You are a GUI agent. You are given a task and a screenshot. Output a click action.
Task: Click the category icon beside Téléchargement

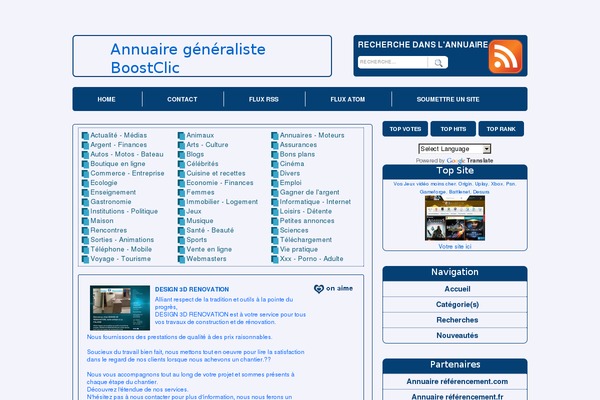pyautogui.click(x=275, y=240)
